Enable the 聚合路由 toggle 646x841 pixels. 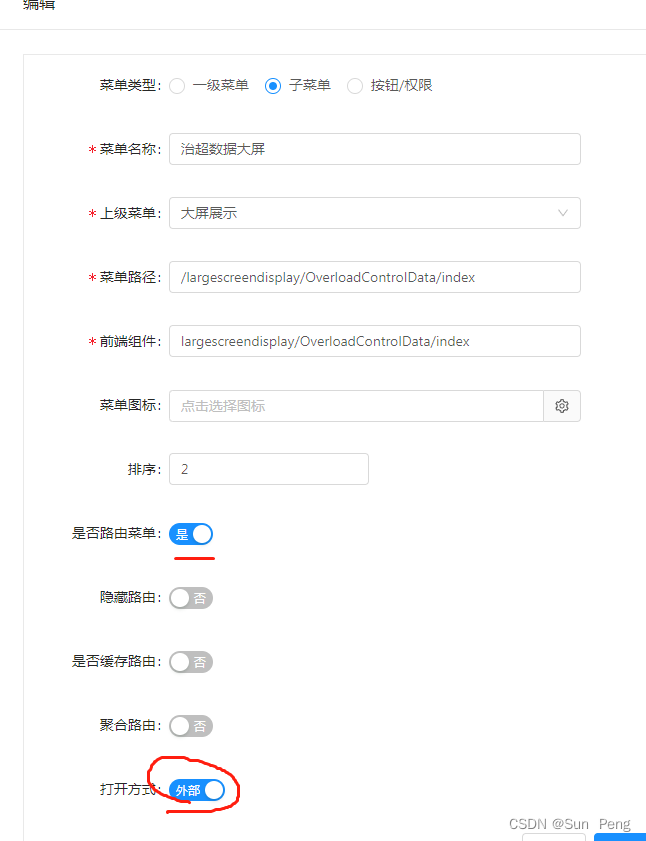pos(191,726)
